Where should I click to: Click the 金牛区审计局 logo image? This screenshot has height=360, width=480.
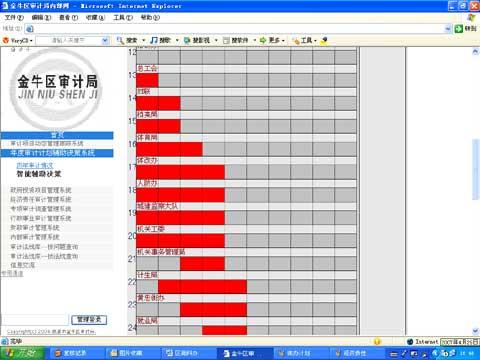[57, 88]
